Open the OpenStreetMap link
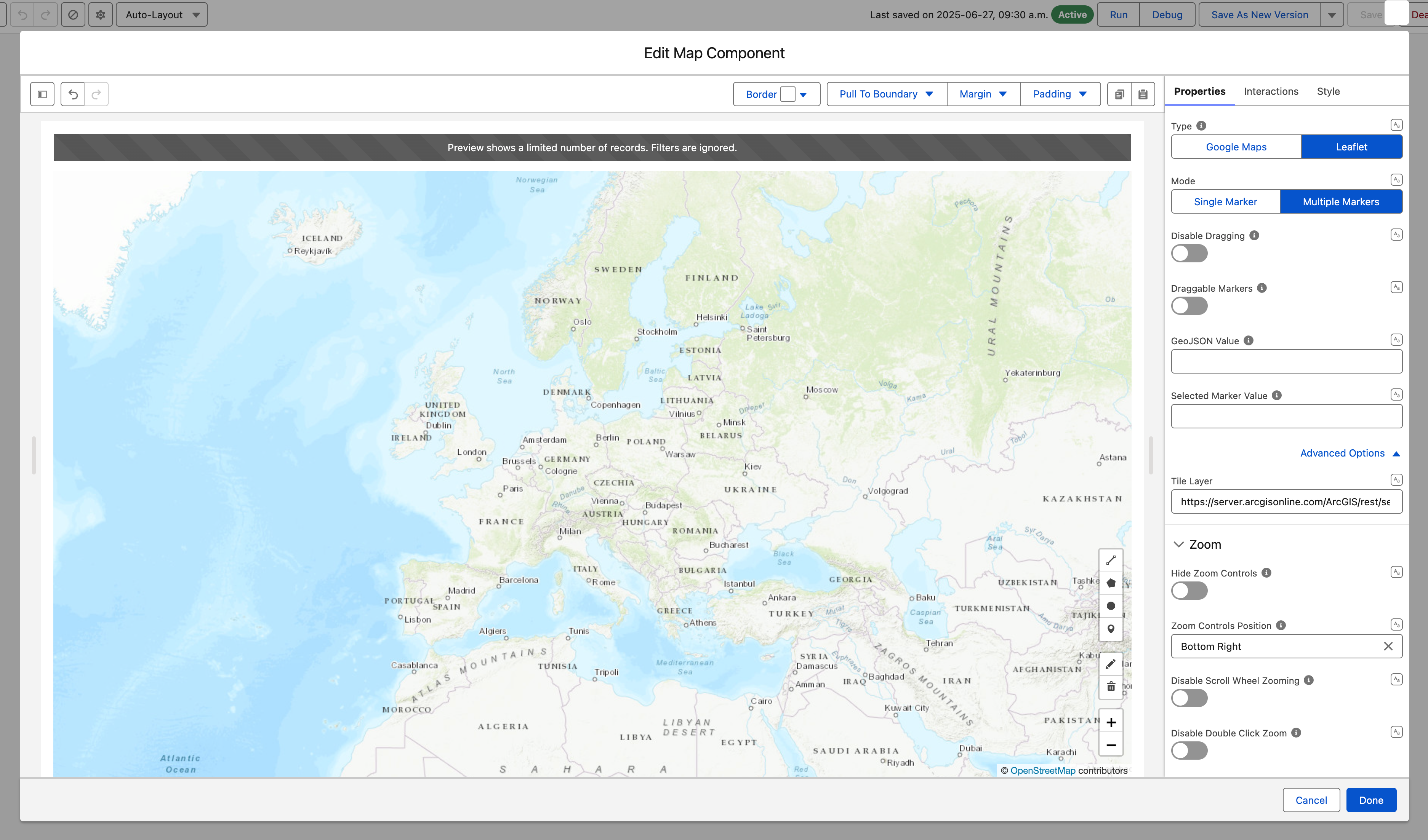The width and height of the screenshot is (1428, 840). point(1043,770)
